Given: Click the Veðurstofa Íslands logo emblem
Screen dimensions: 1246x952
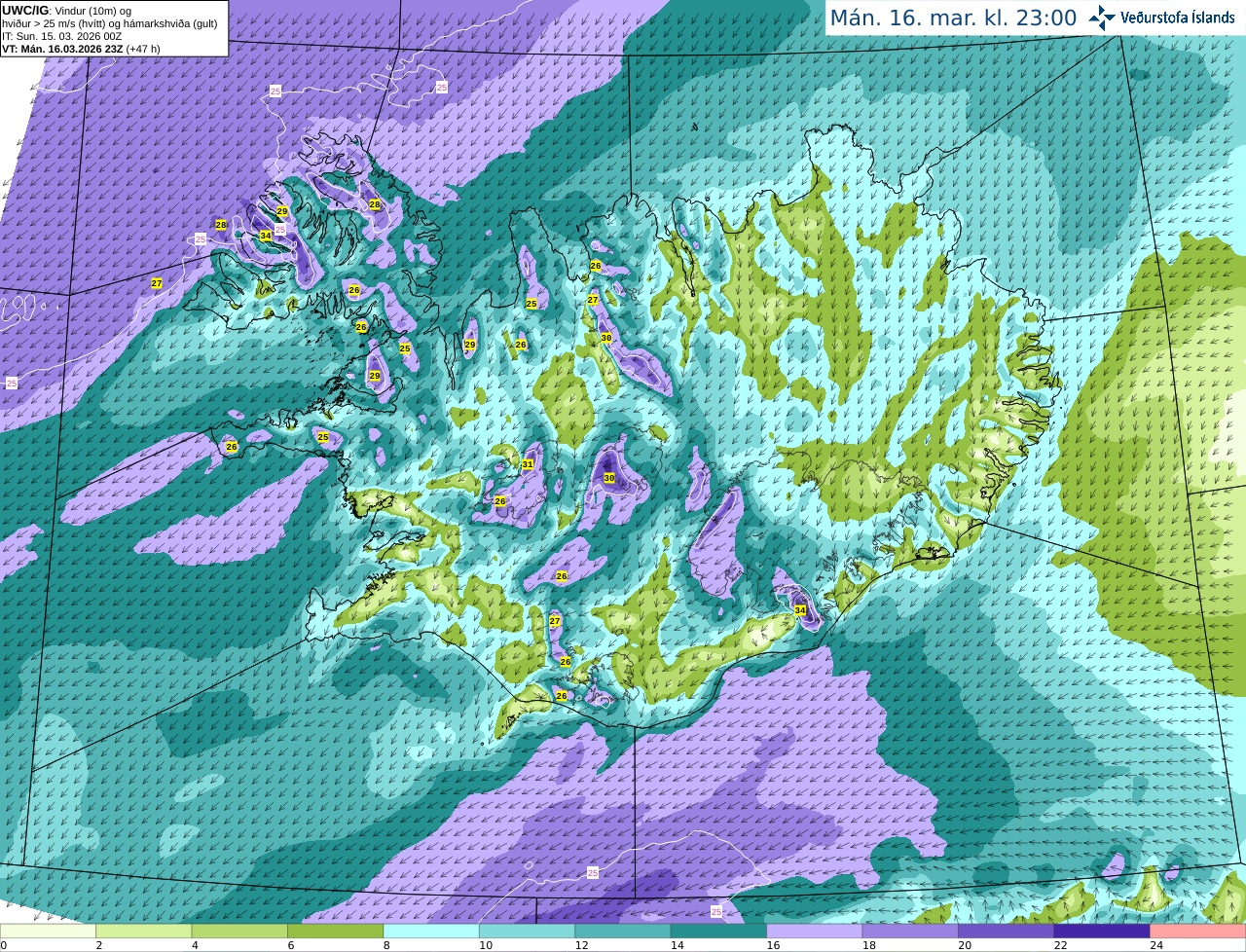Looking at the screenshot, I should (x=1102, y=18).
